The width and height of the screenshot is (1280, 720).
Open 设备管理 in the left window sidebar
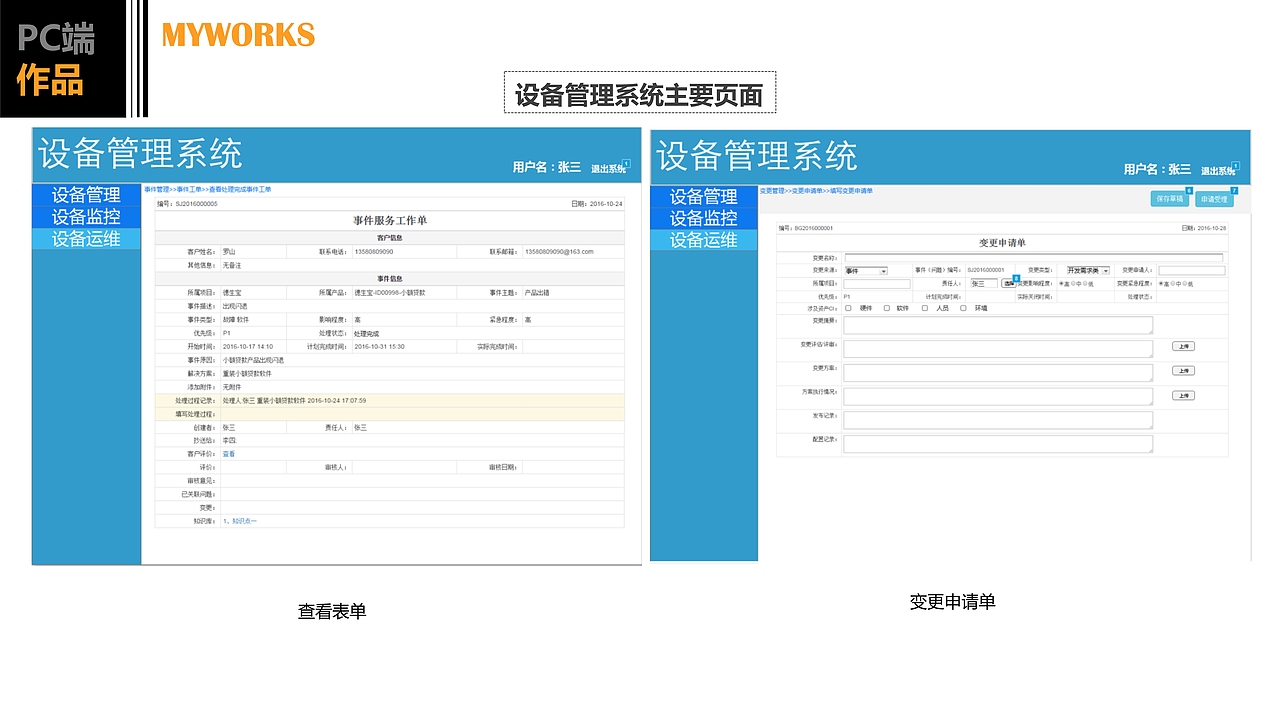pyautogui.click(x=86, y=195)
